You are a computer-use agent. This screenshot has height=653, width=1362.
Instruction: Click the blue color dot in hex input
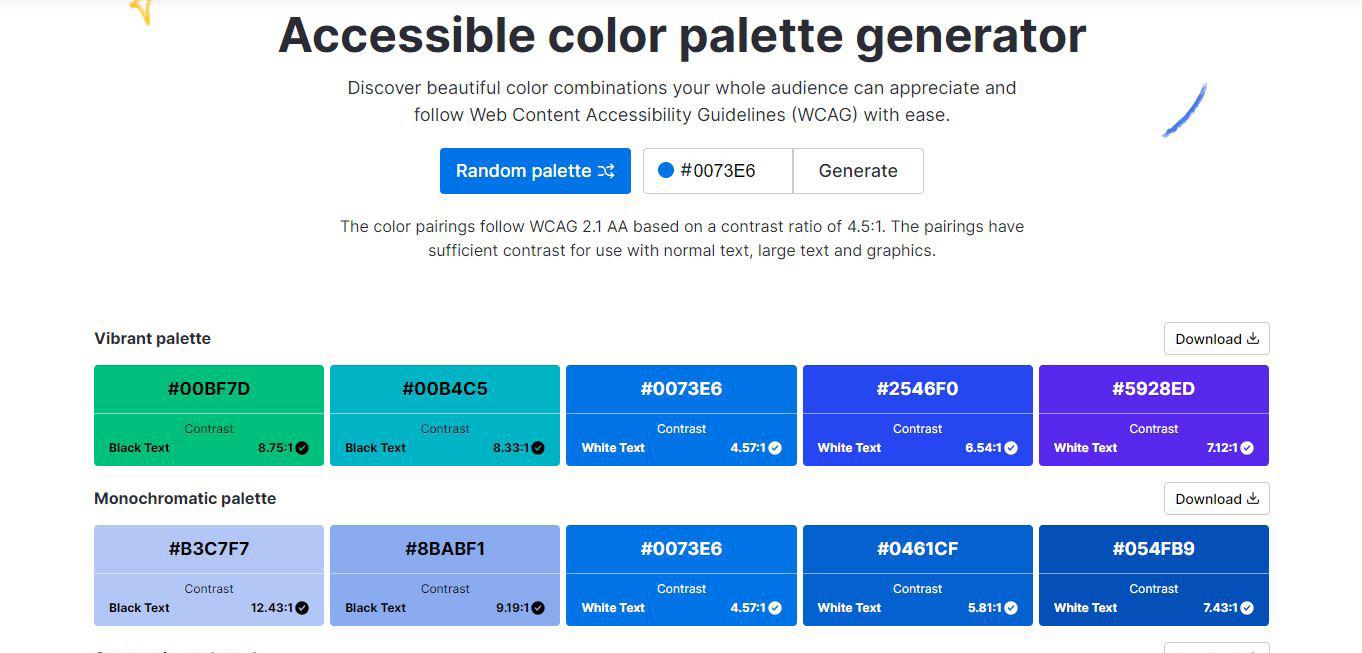pos(666,170)
